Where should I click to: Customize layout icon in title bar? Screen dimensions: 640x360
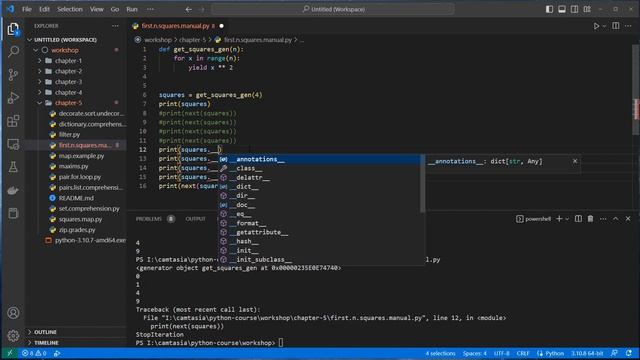point(587,9)
